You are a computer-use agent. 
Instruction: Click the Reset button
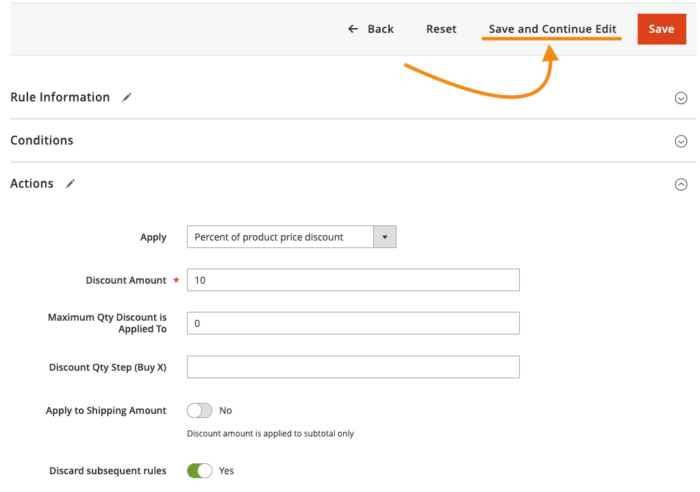point(441,29)
